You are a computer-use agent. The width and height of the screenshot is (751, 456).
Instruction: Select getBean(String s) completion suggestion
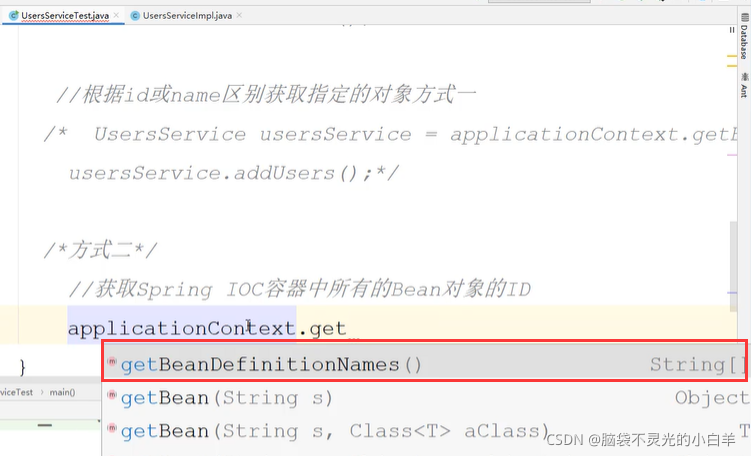[426, 398]
